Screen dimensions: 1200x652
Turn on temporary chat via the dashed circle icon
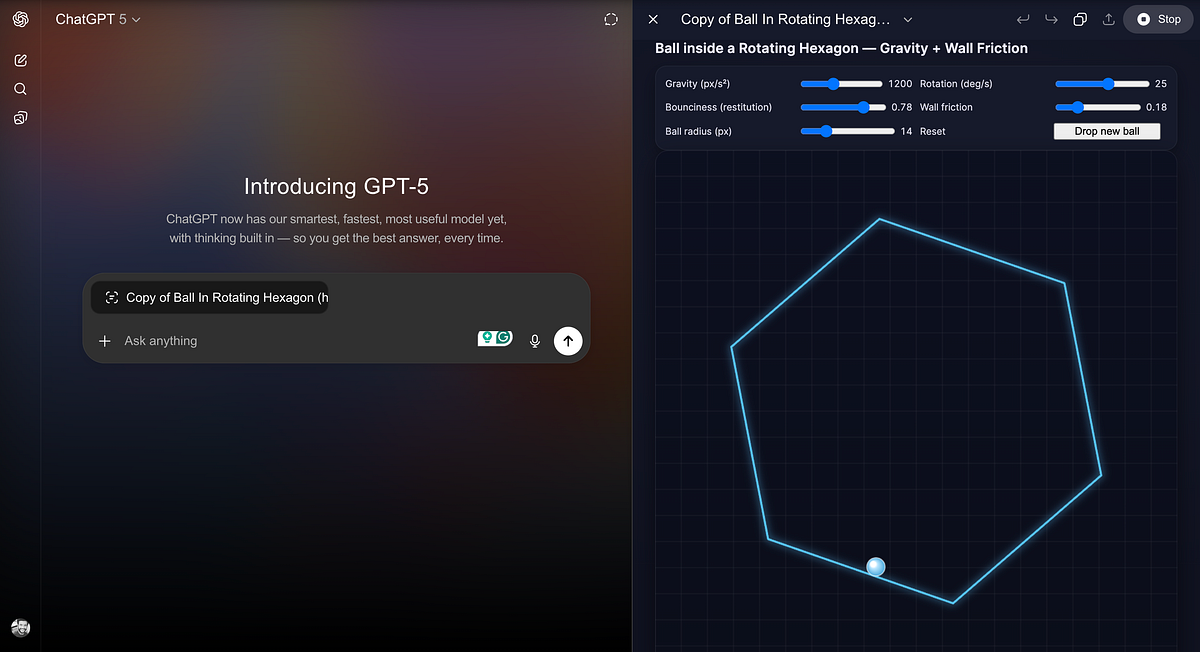tap(611, 20)
